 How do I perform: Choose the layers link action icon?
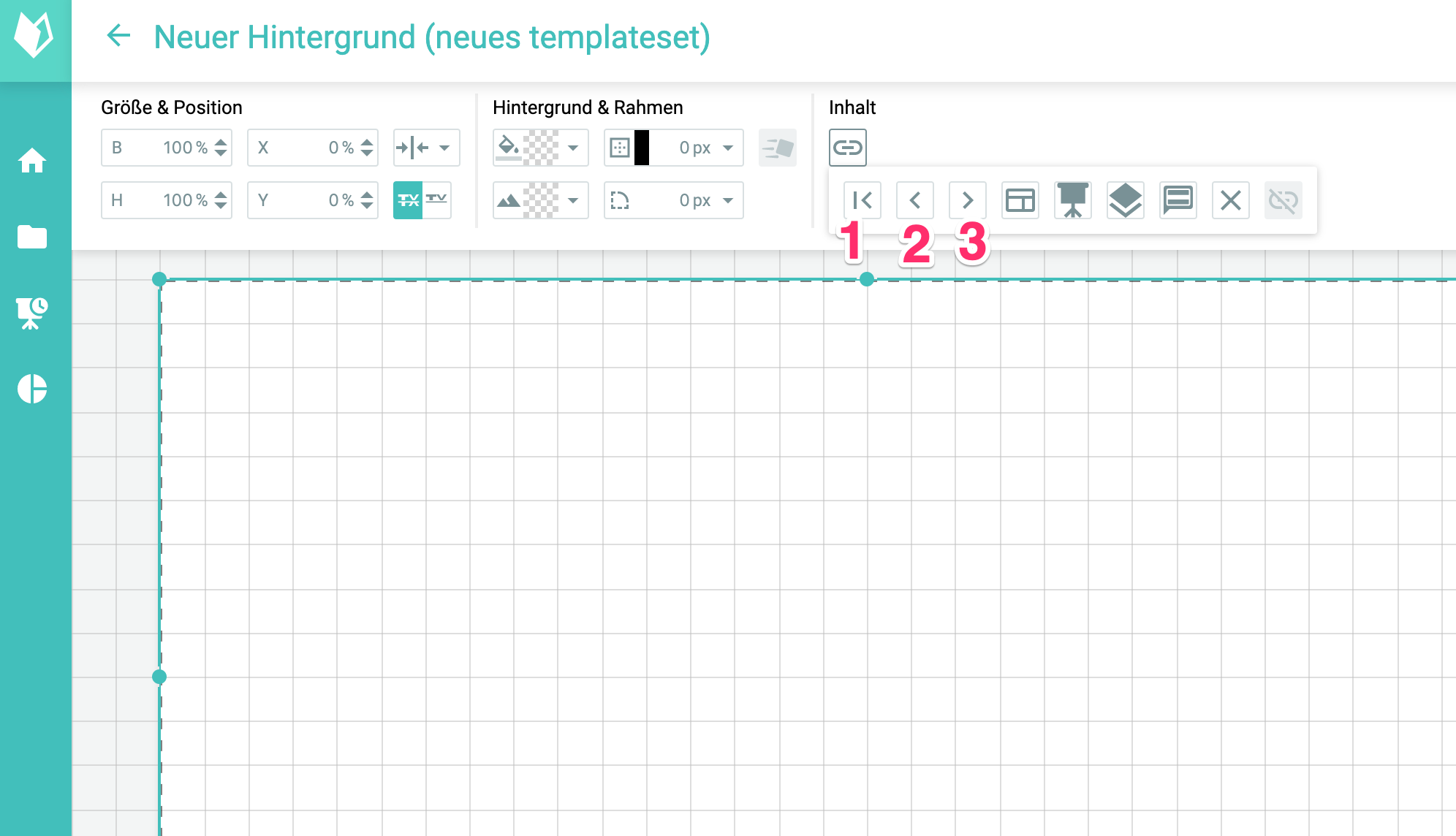[x=1126, y=200]
